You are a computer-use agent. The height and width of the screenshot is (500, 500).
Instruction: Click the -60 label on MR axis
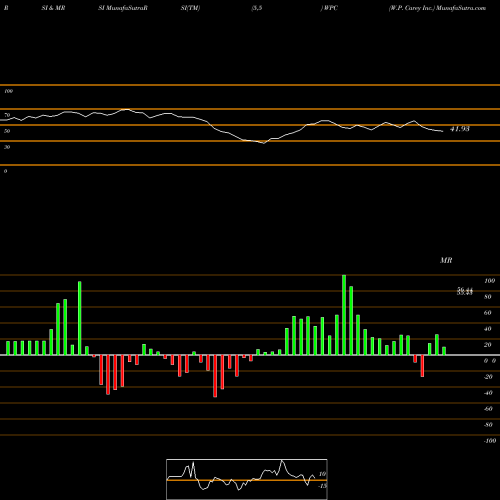488,409
